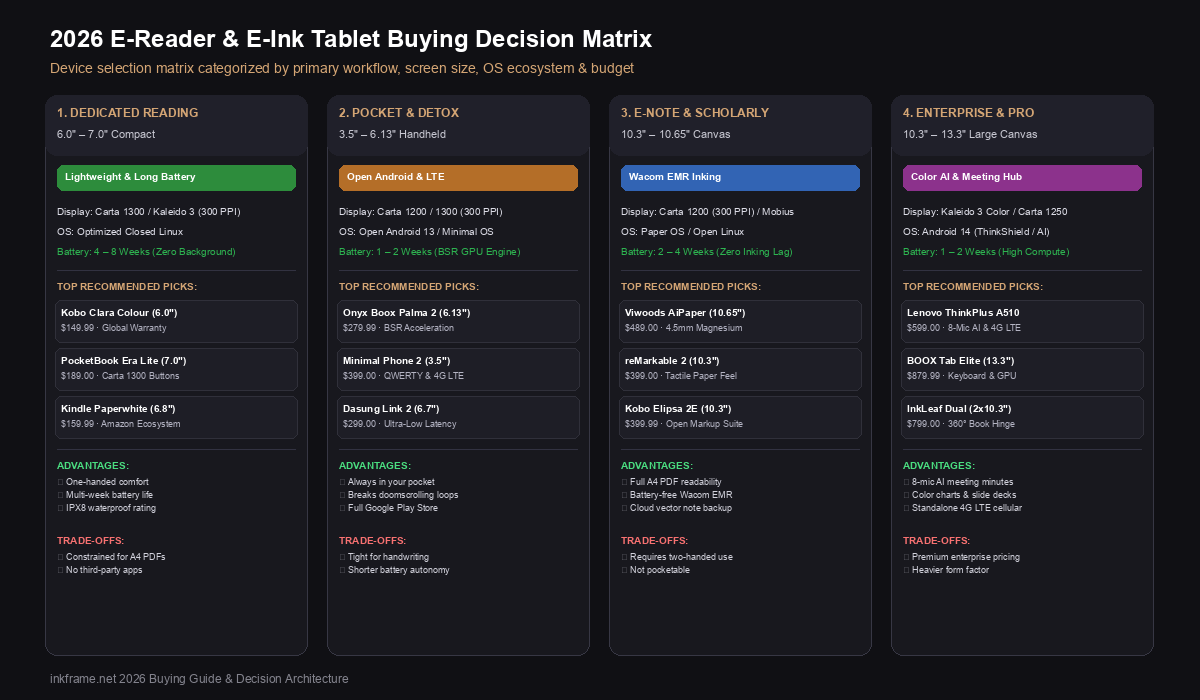This screenshot has height=700, width=1200.
Task: Click 'Battery: 1 – 2 Weeks (BSR GPU Engine)'
Action: tap(430, 252)
